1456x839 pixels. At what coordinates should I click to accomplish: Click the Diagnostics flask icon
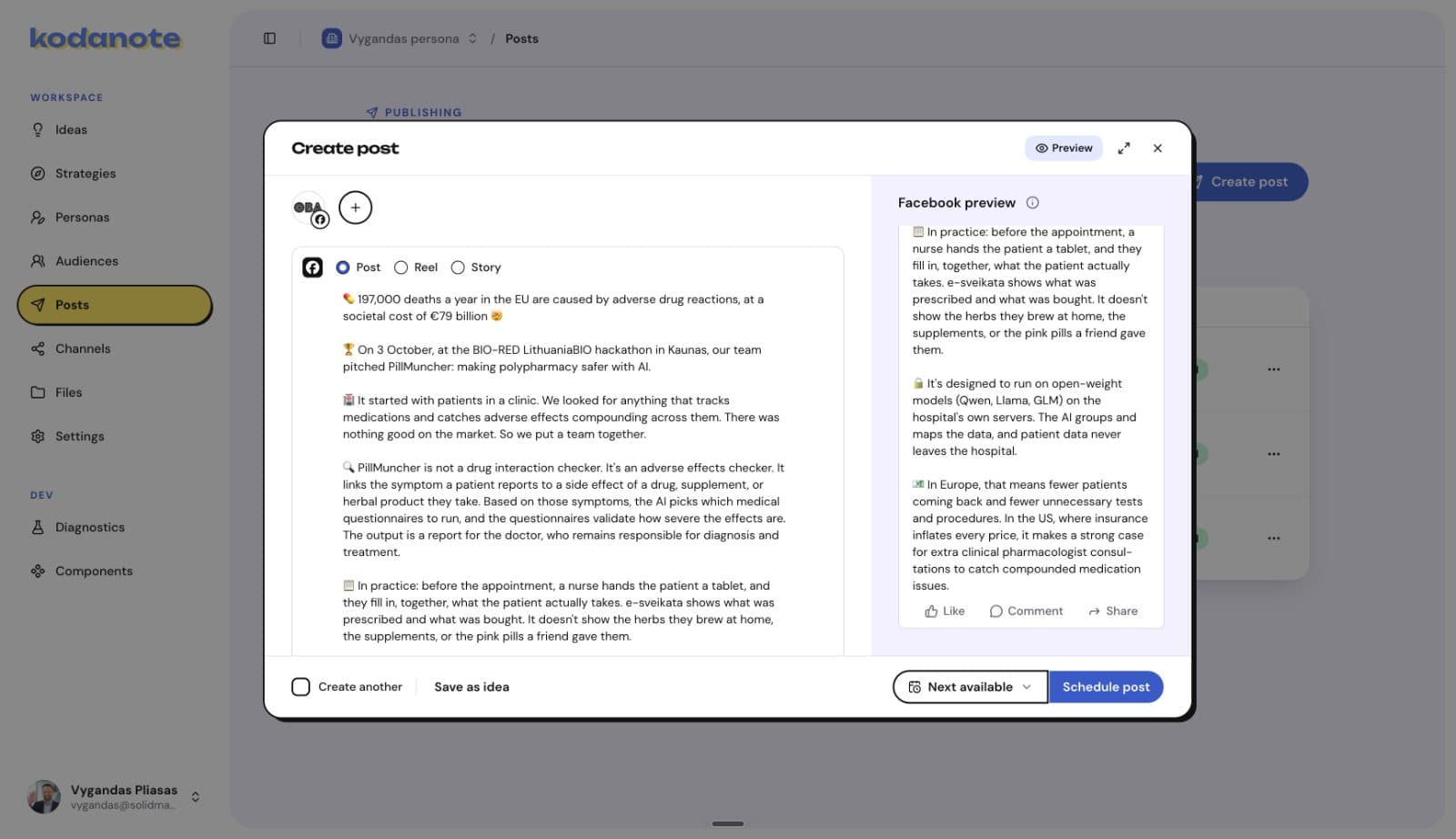click(37, 527)
